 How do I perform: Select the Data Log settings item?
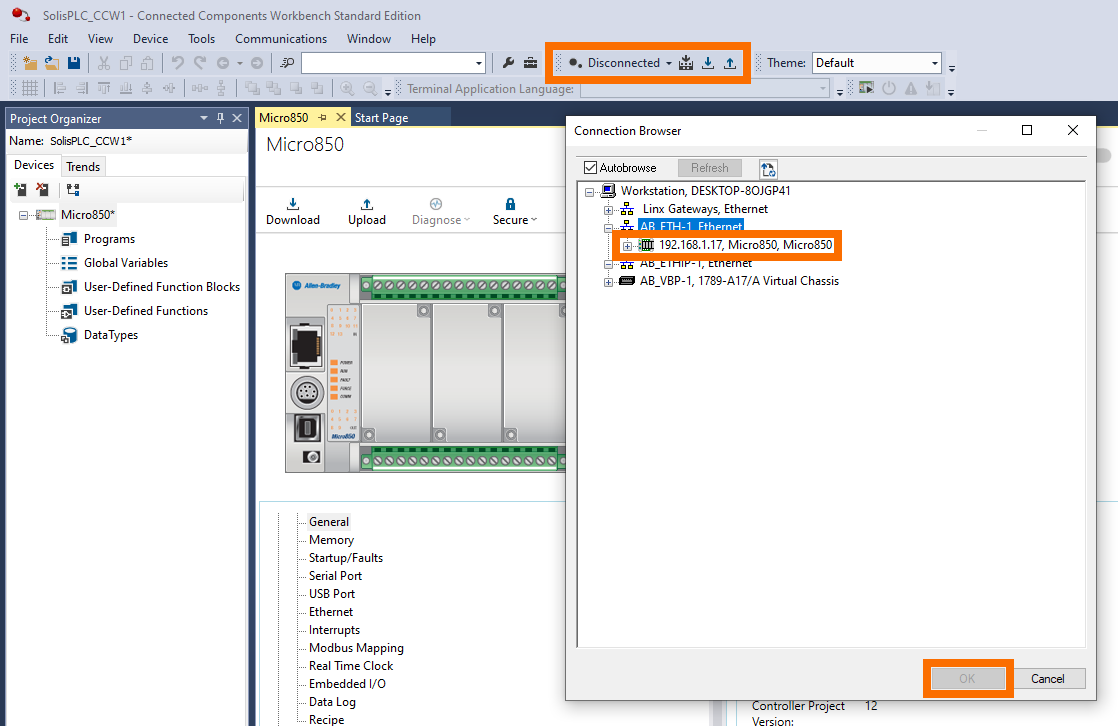[332, 702]
